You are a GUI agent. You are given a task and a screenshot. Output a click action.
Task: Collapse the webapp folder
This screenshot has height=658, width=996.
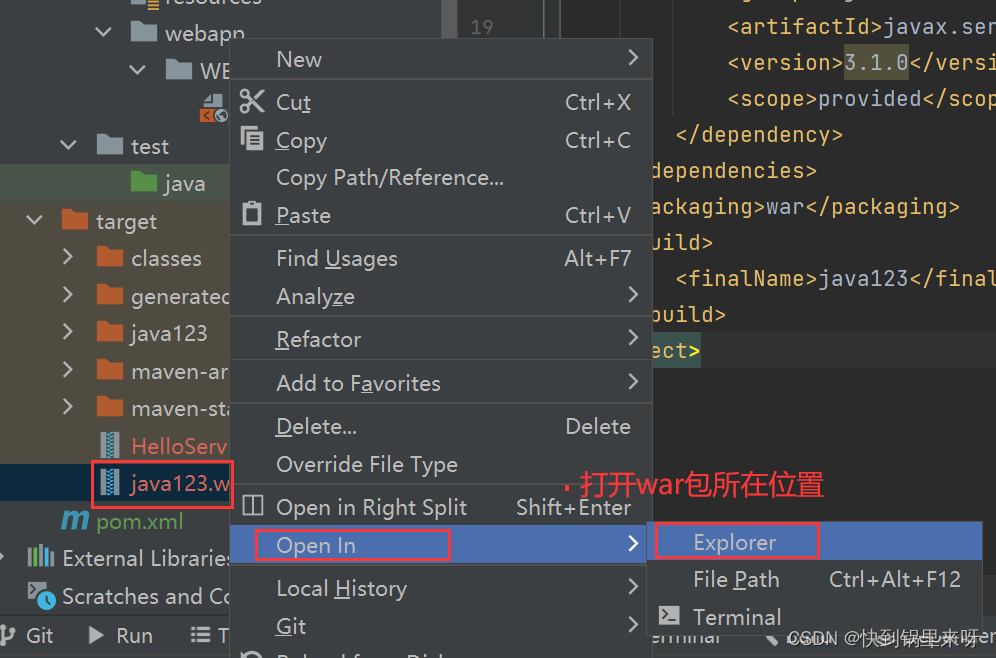[x=103, y=32]
